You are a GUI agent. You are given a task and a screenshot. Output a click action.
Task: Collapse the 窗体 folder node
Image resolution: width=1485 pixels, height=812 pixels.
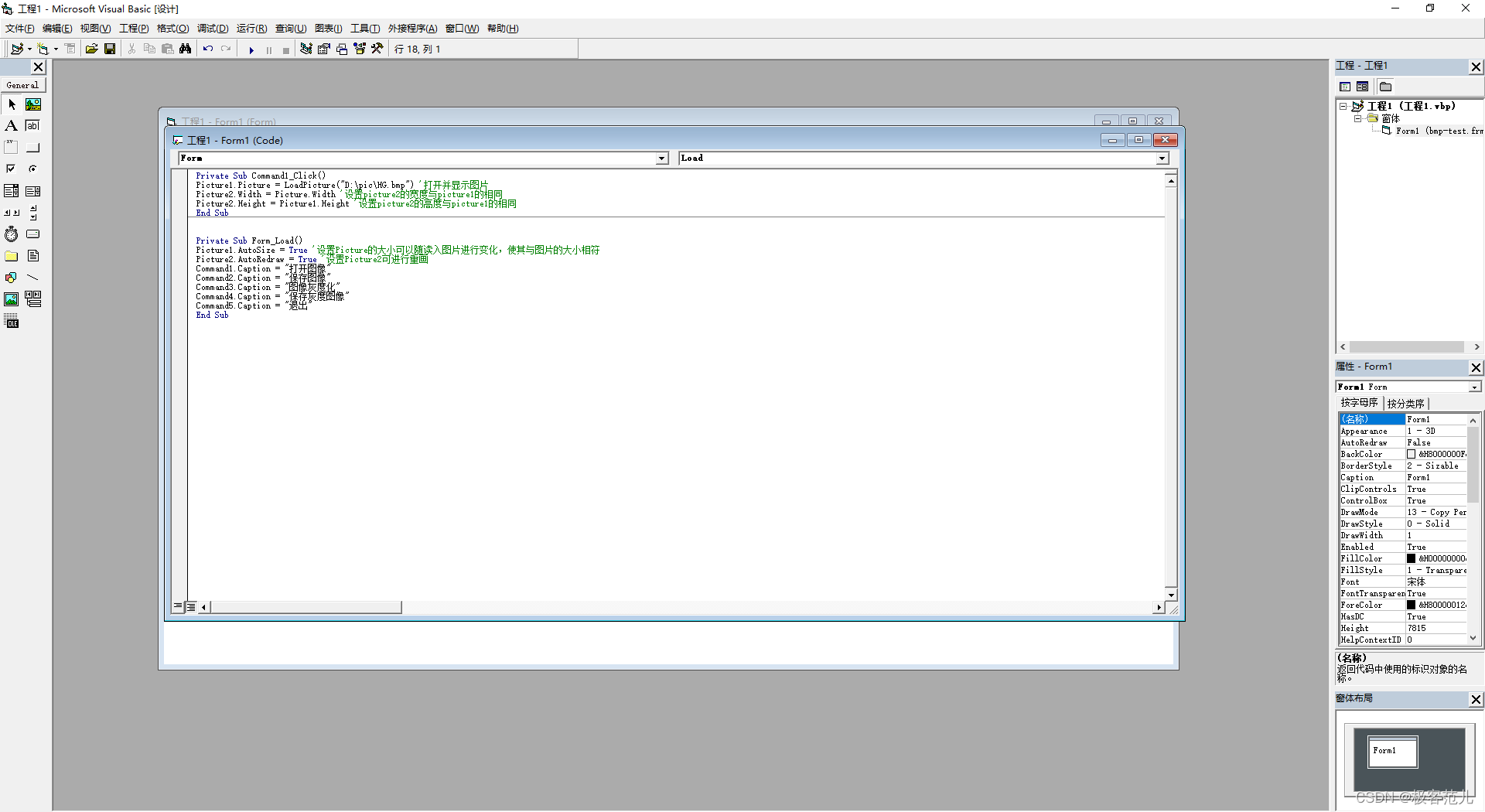[1357, 118]
